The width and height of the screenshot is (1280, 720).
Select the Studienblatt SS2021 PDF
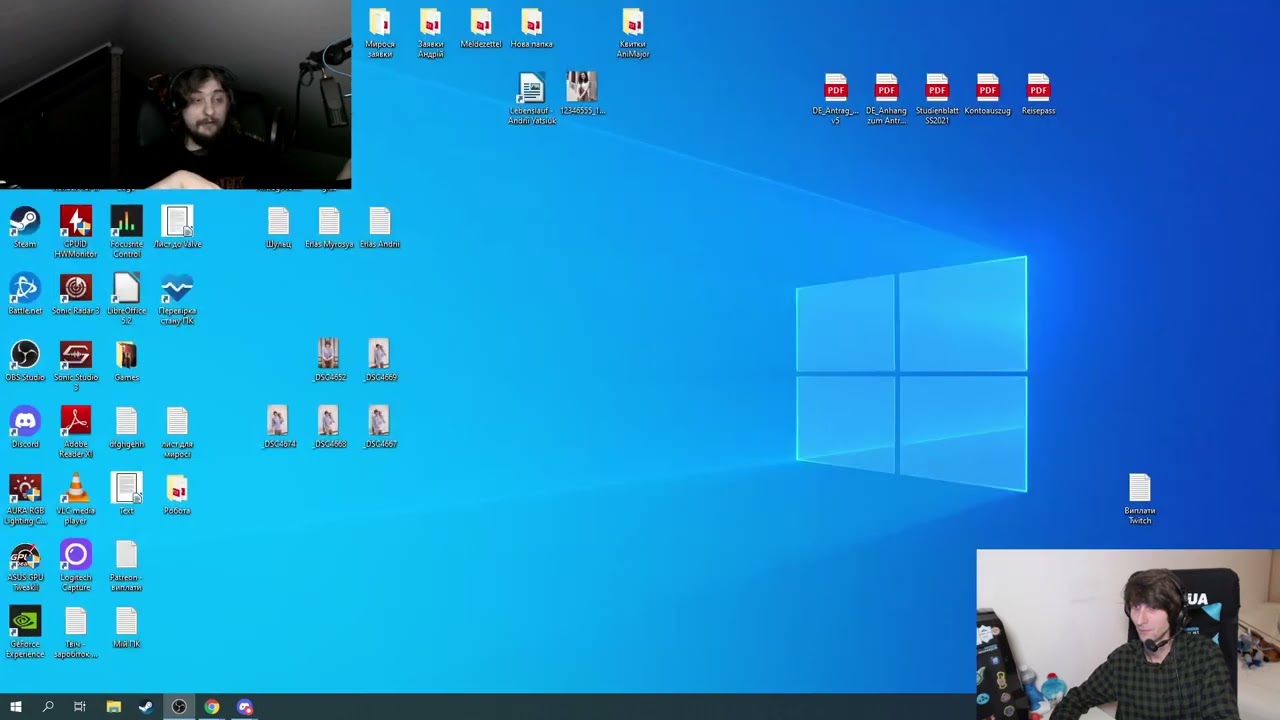[937, 99]
